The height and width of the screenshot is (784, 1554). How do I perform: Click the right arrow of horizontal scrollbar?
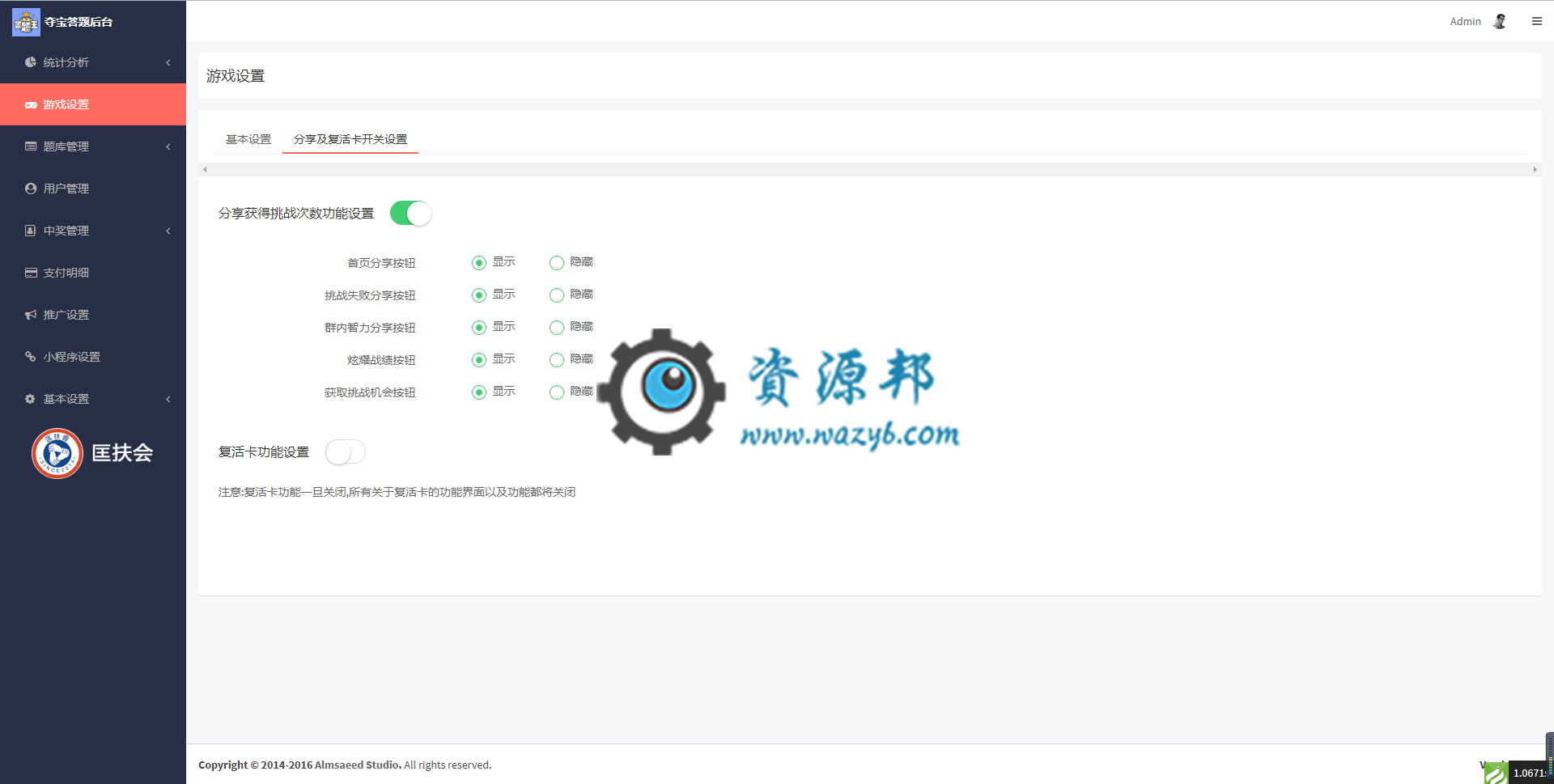click(x=1535, y=169)
